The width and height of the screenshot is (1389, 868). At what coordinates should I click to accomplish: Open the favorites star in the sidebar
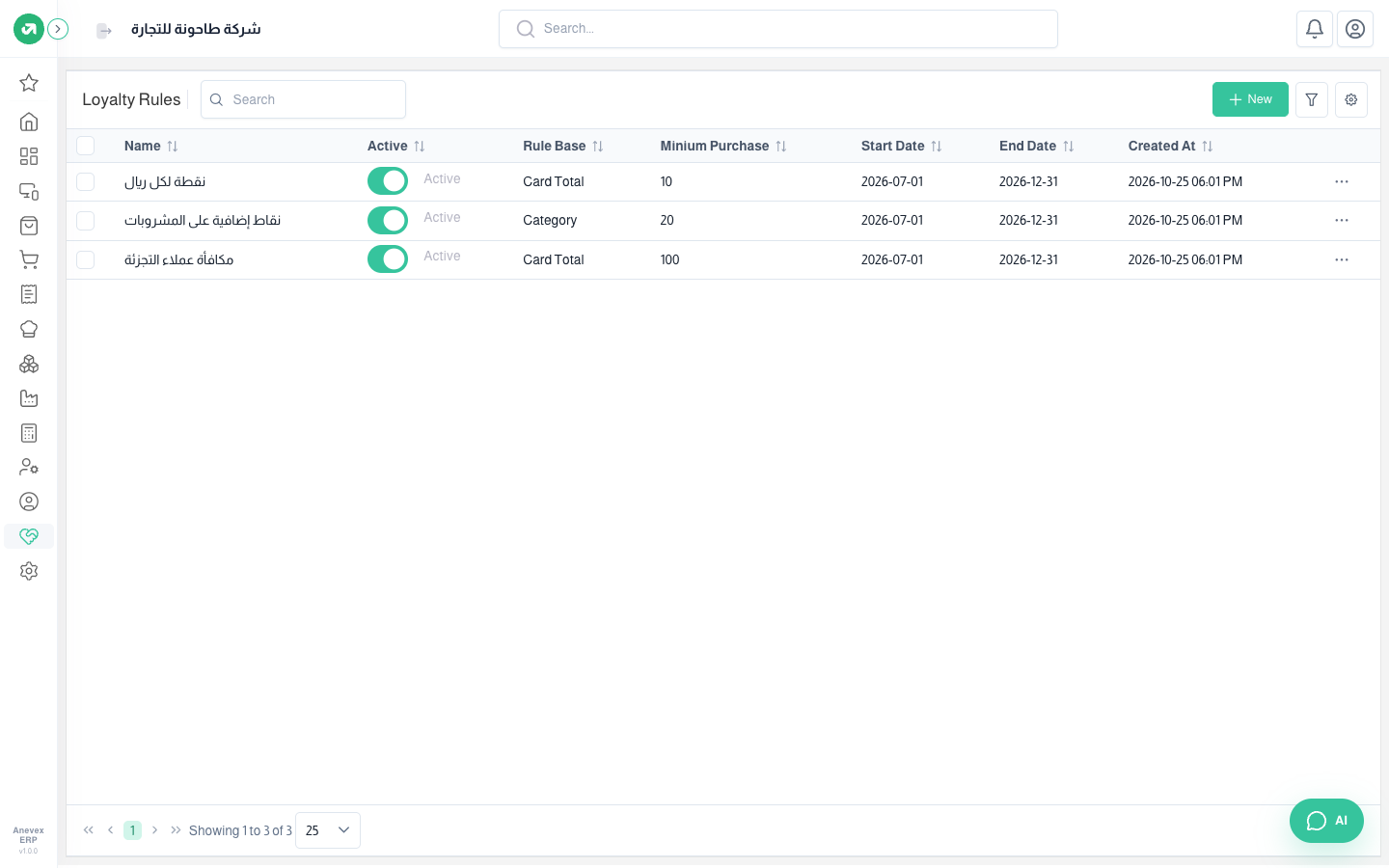pyautogui.click(x=29, y=83)
